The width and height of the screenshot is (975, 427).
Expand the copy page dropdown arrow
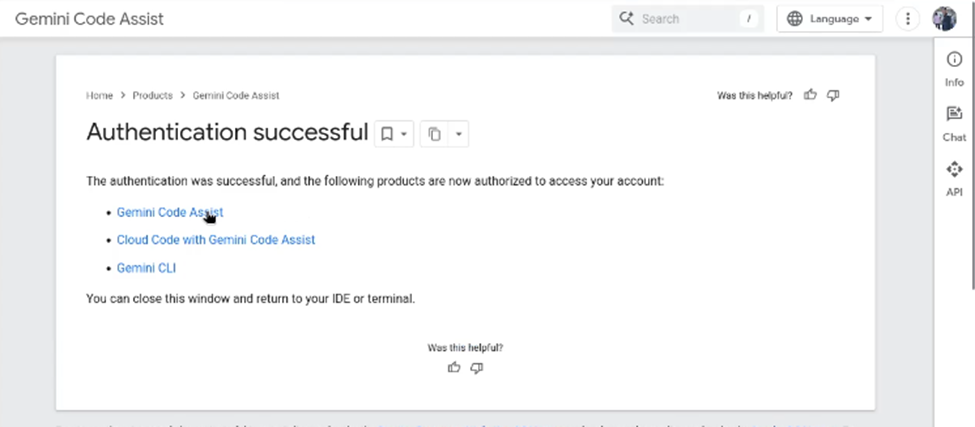point(458,134)
